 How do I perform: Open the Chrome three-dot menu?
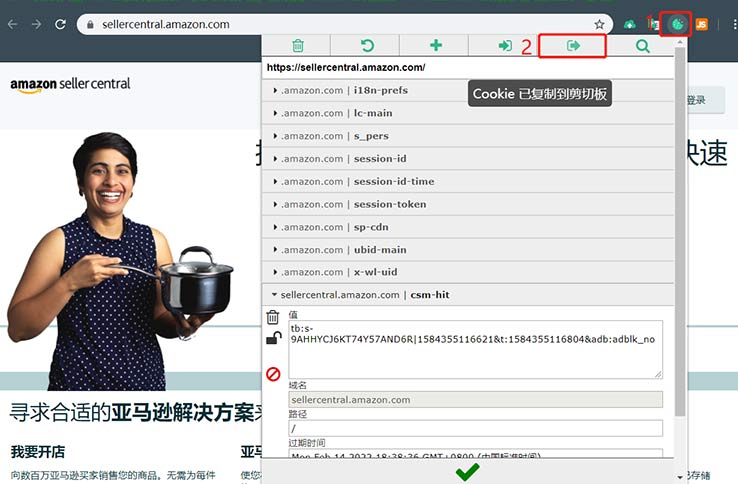734,24
